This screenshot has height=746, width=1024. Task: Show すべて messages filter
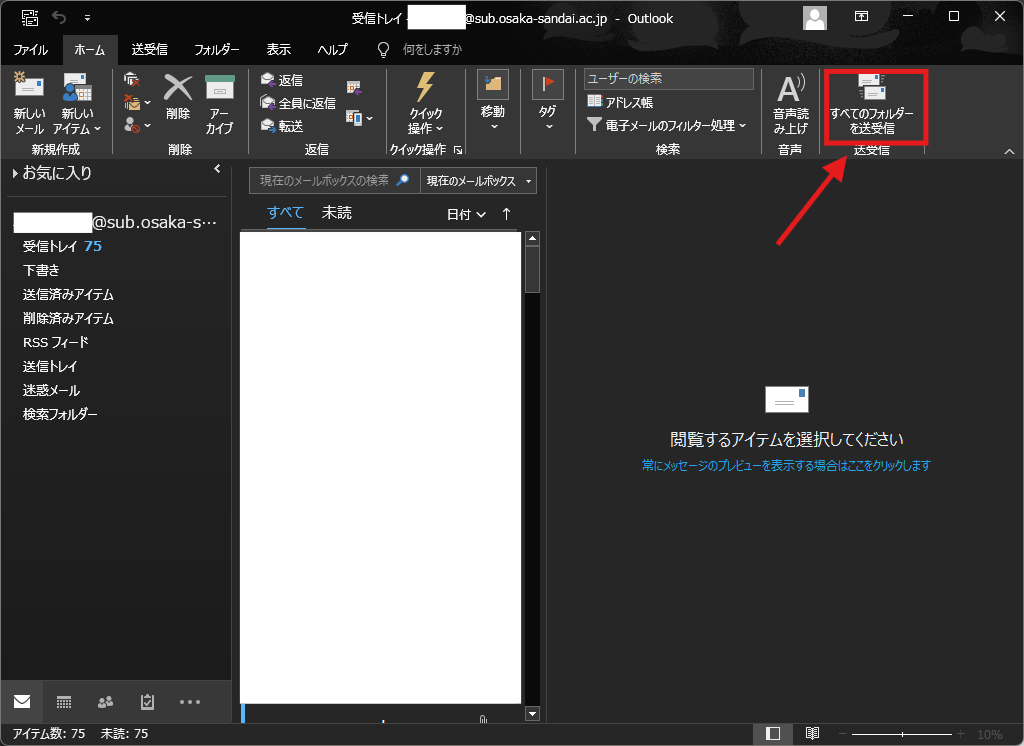[x=285, y=213]
